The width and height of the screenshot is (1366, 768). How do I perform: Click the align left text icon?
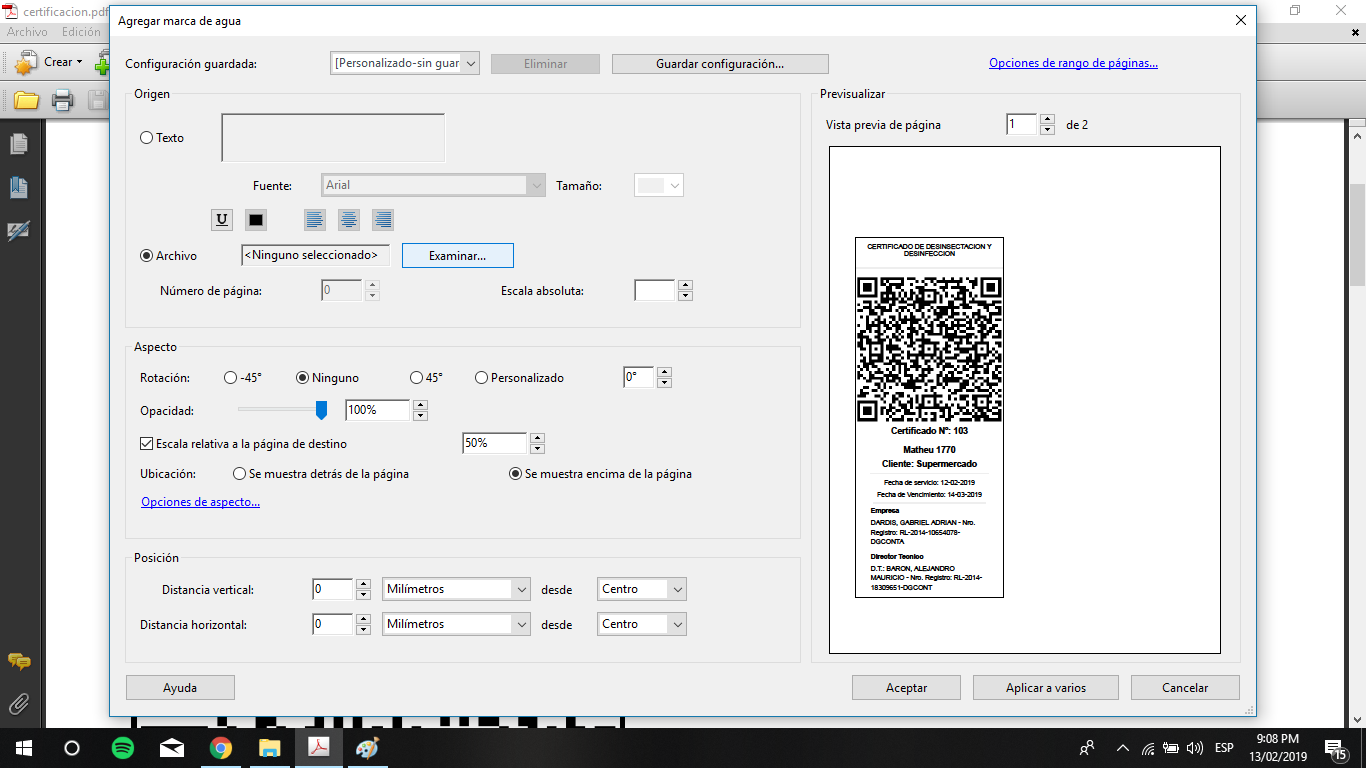pos(315,219)
